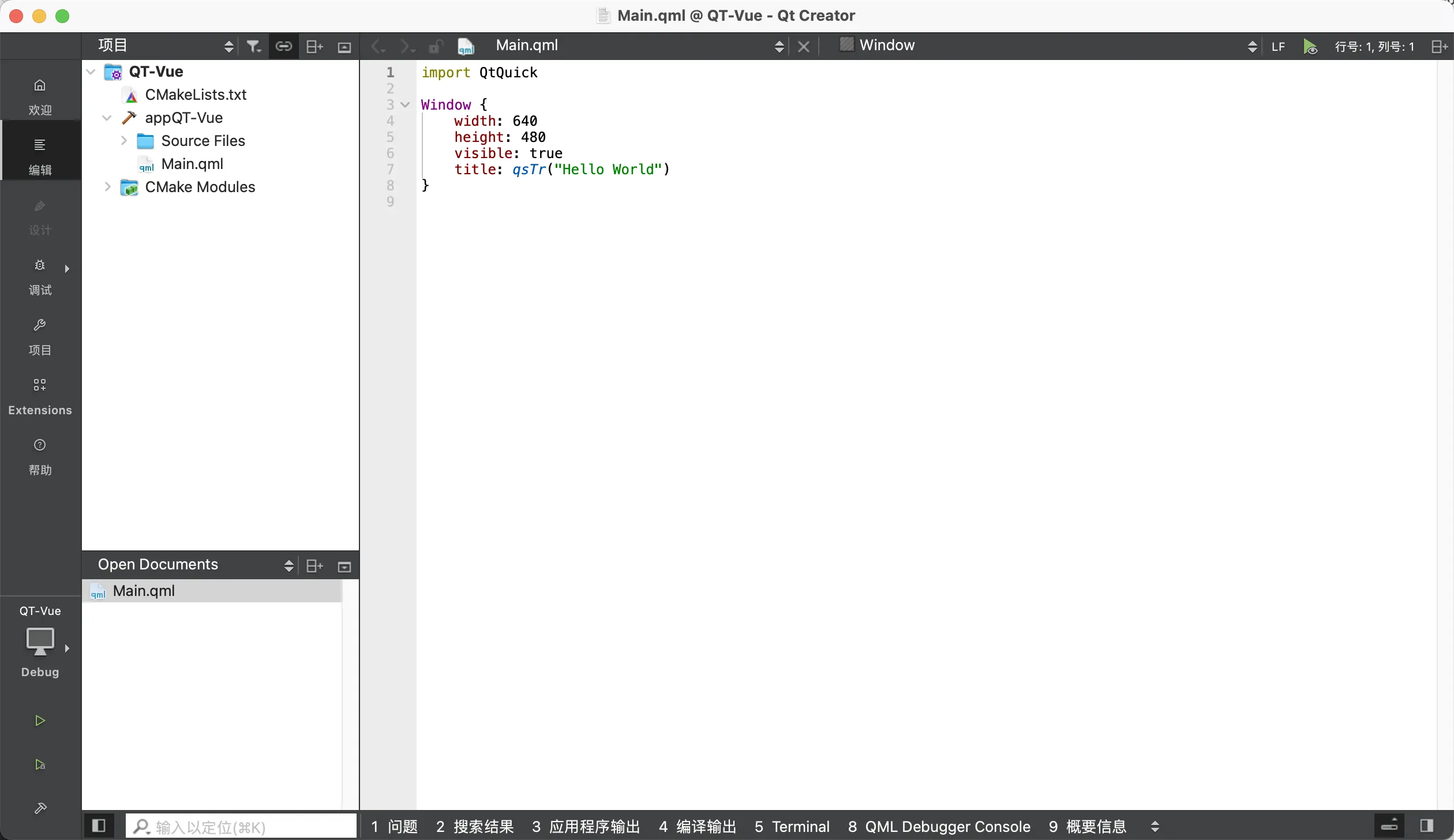This screenshot has width=1454, height=840.
Task: Open the Open Documents view dropdown
Action: coord(196,565)
